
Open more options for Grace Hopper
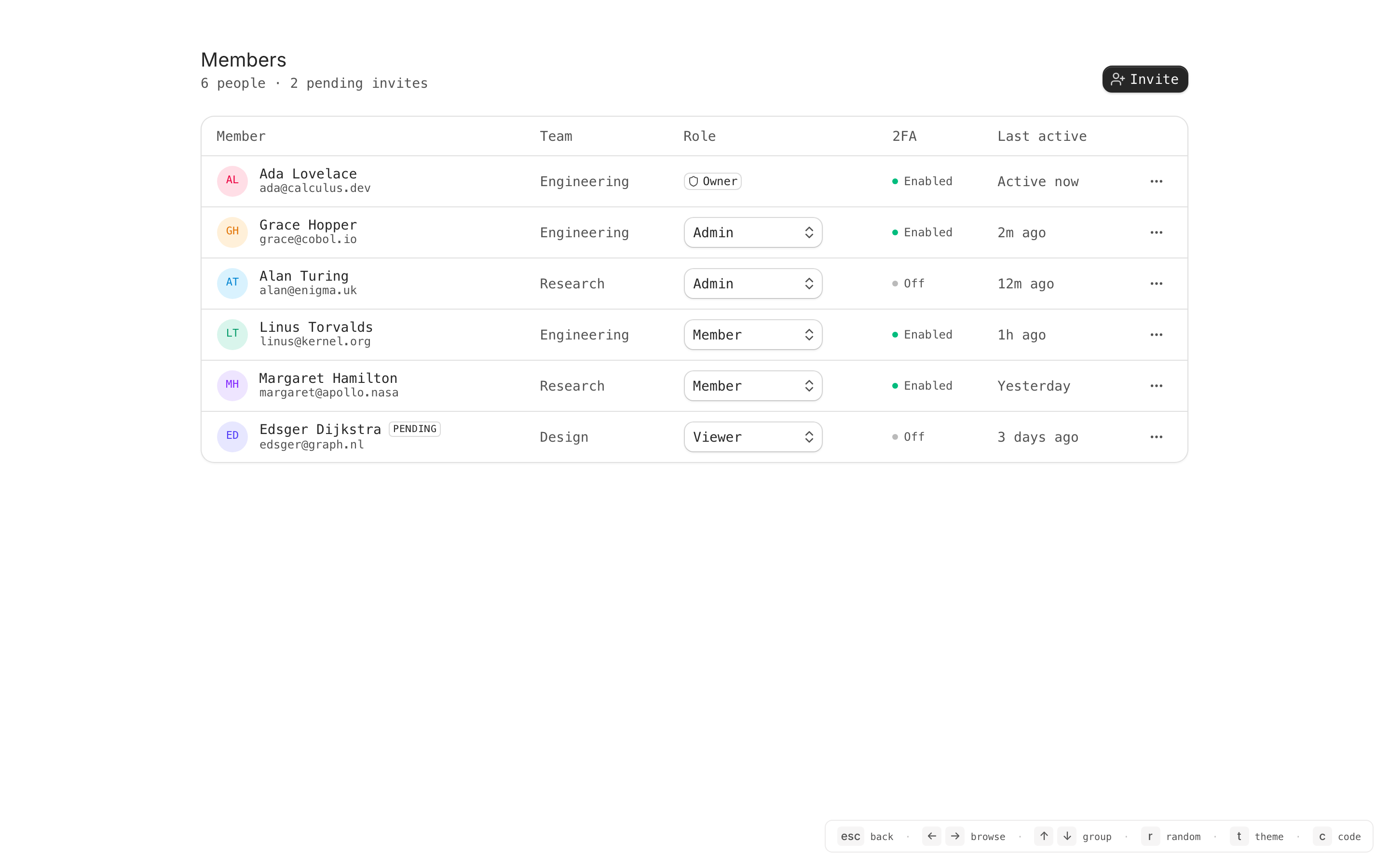tap(1156, 232)
